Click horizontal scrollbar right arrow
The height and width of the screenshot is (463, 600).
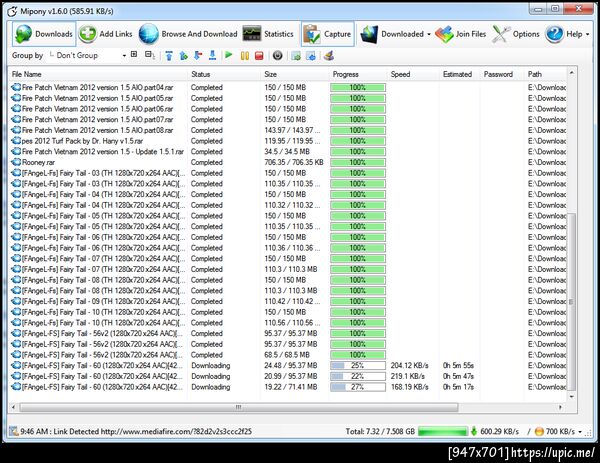point(561,407)
